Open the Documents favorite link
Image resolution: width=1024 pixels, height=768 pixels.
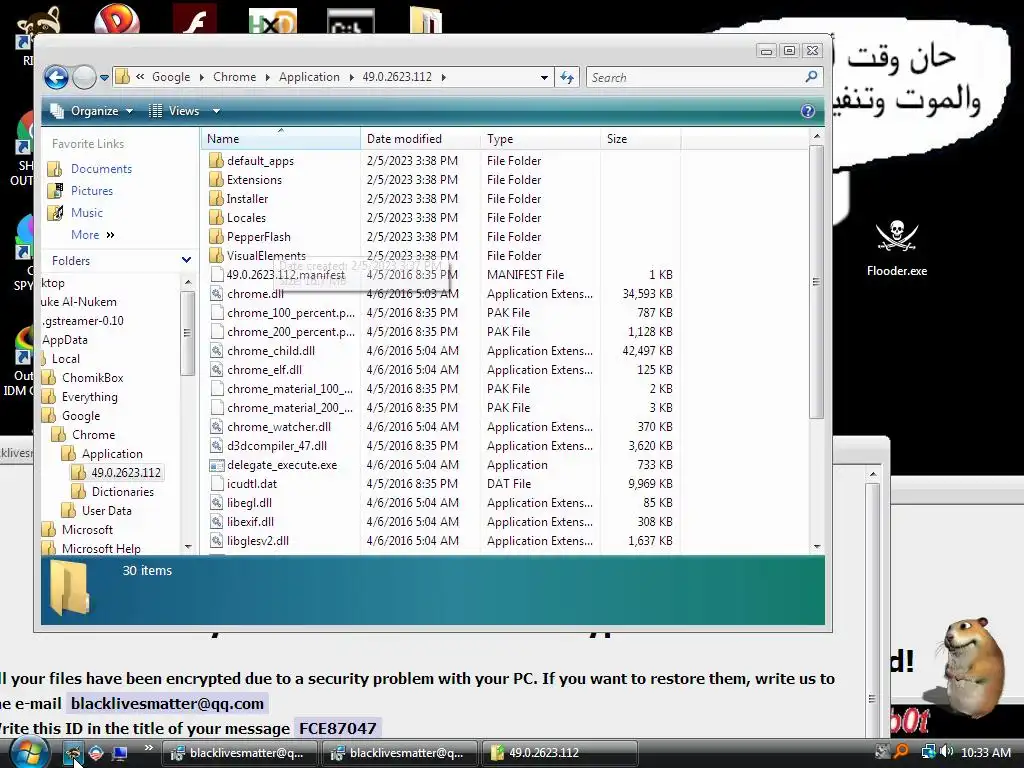pos(101,168)
